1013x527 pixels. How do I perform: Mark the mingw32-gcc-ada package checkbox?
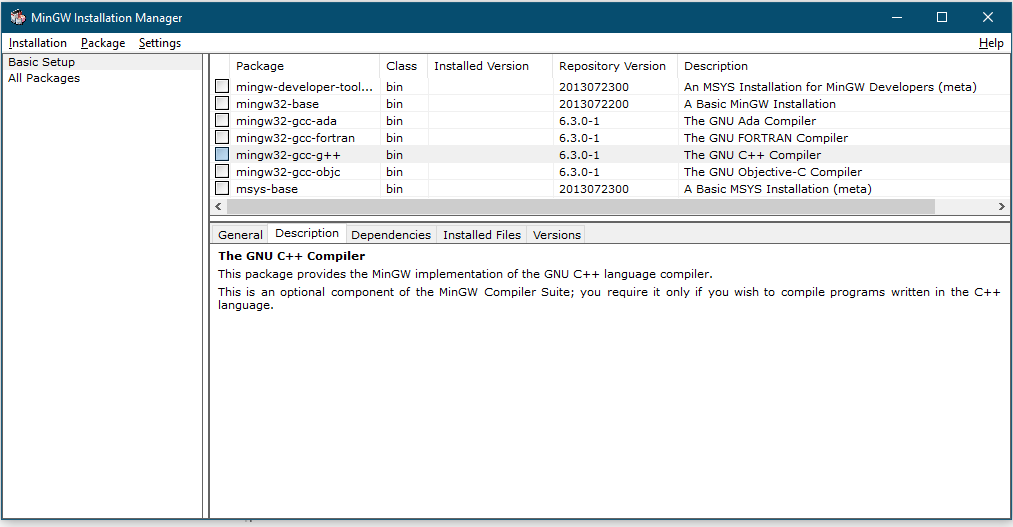click(222, 120)
